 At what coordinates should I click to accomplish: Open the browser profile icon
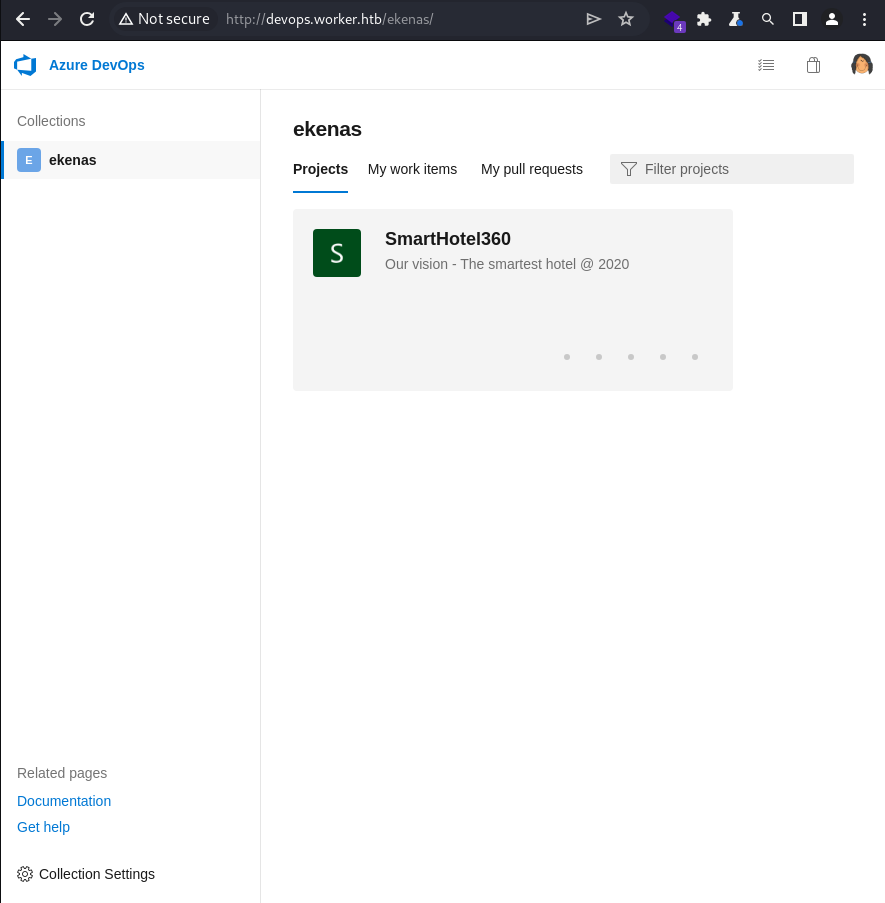click(x=831, y=20)
